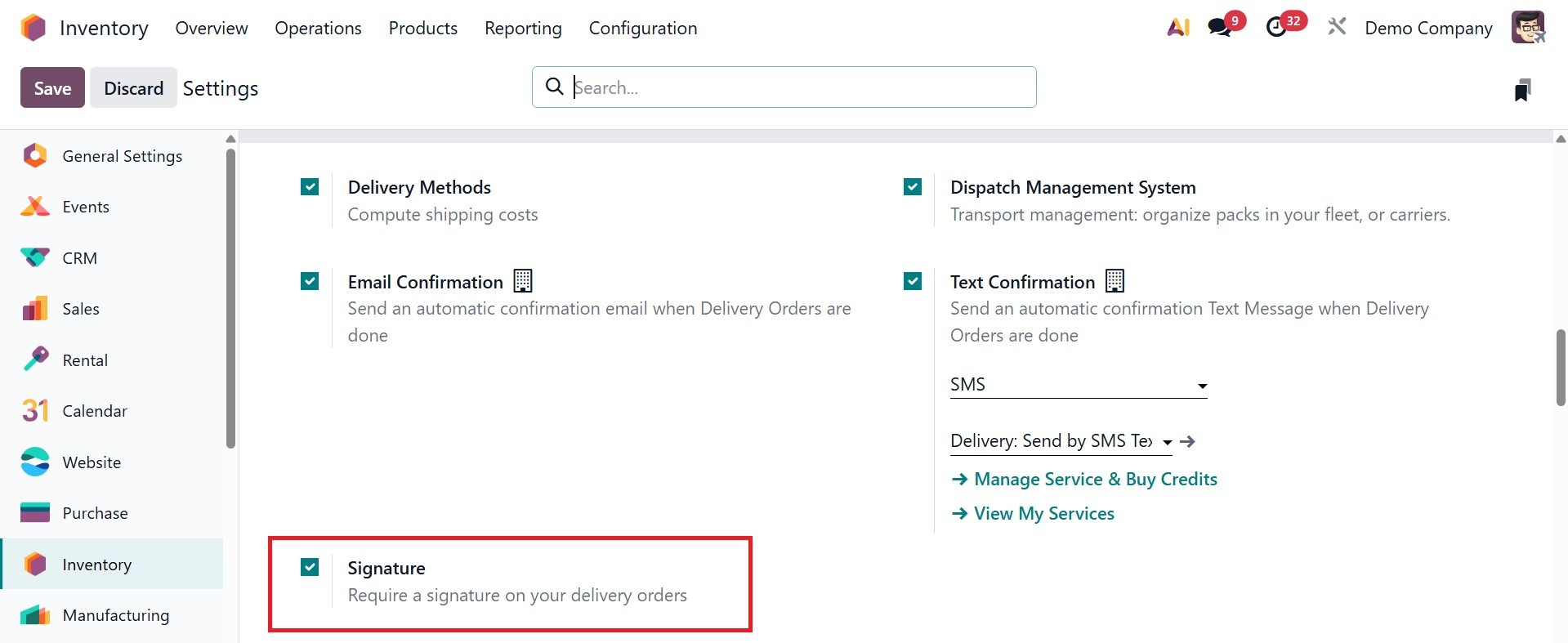Toggle the Signature checkbox
This screenshot has width=1568, height=643.
click(x=310, y=567)
